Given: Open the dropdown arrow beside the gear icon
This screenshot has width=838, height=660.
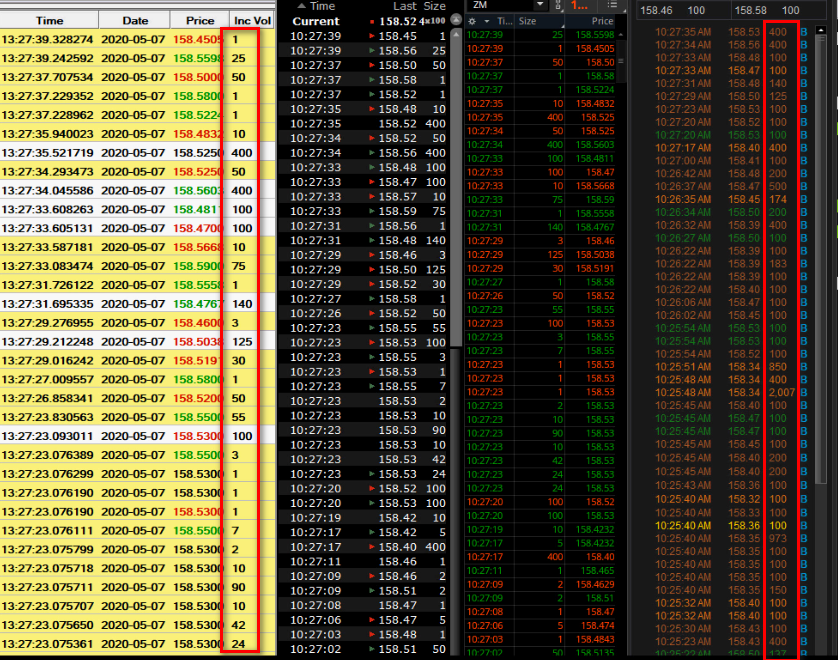Looking at the screenshot, I should click(x=486, y=21).
